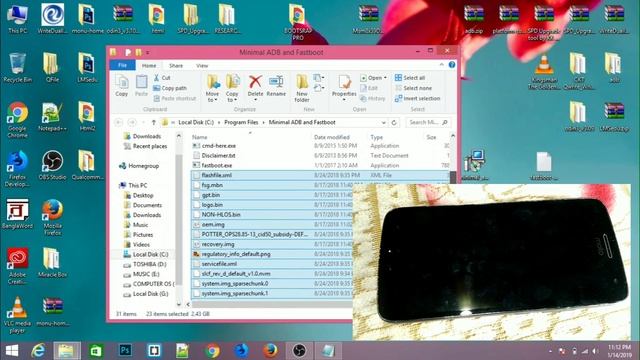Create a New folder from the ribbon
This screenshot has width=640, height=360.
[302, 88]
